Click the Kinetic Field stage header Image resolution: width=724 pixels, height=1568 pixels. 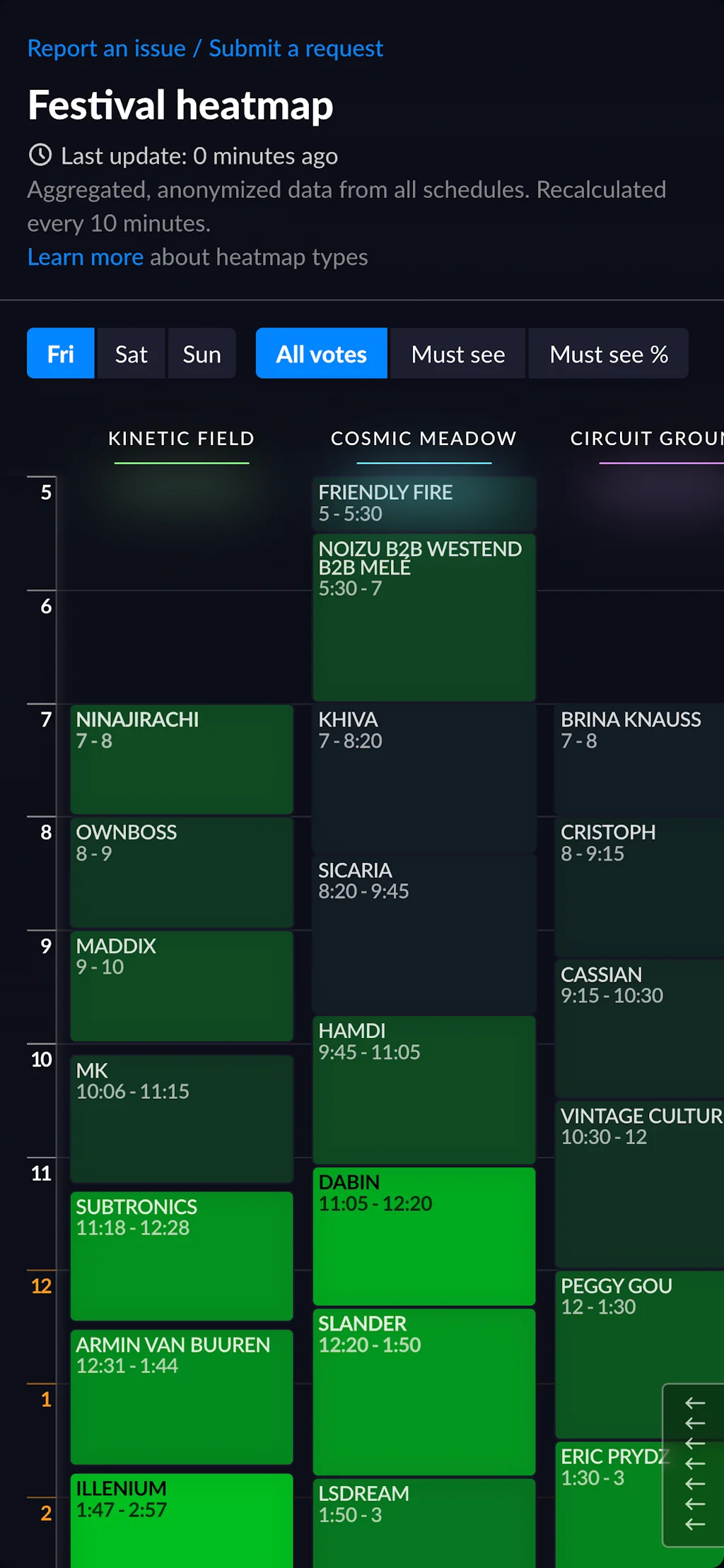(x=181, y=438)
